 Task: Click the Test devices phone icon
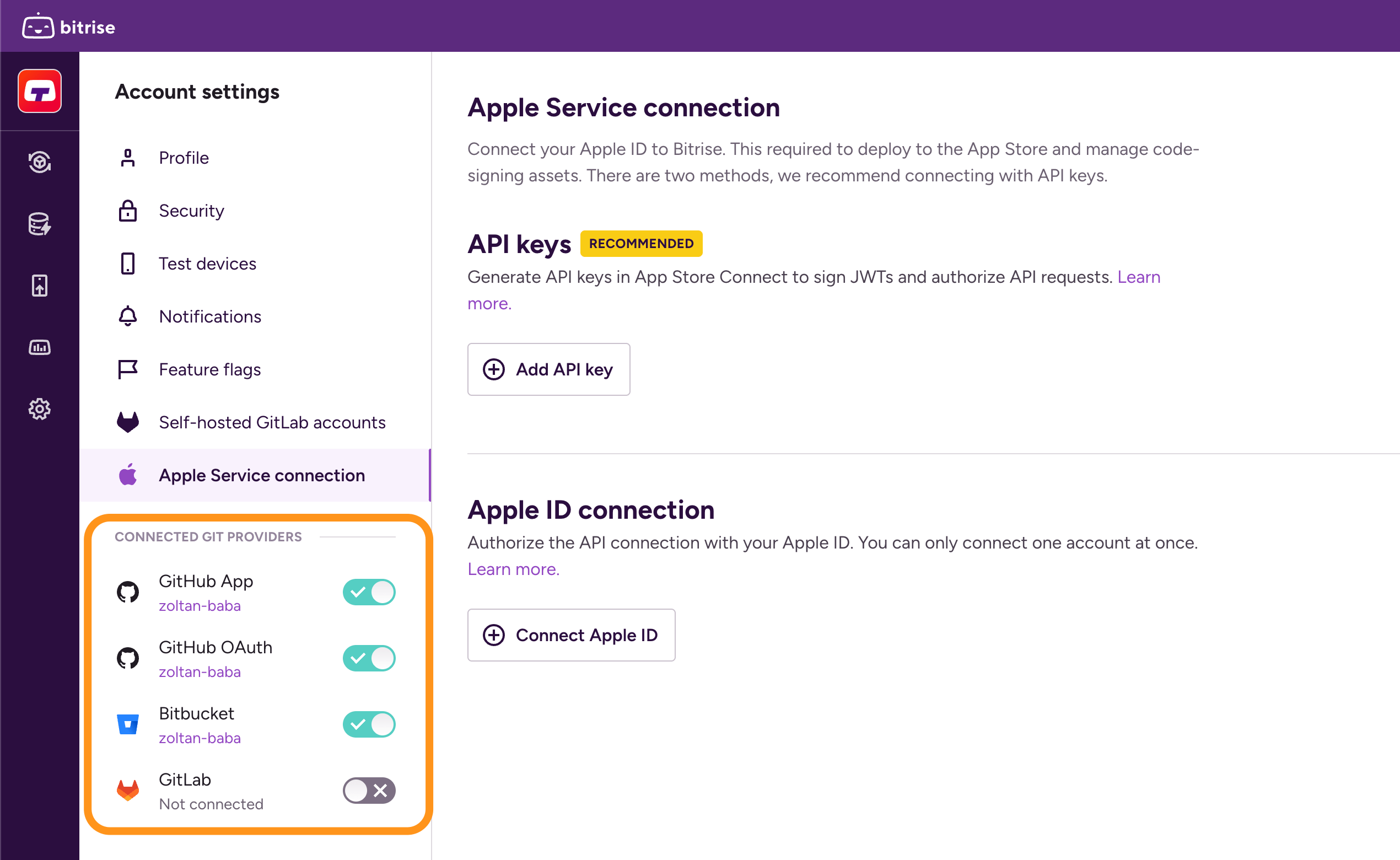point(128,264)
